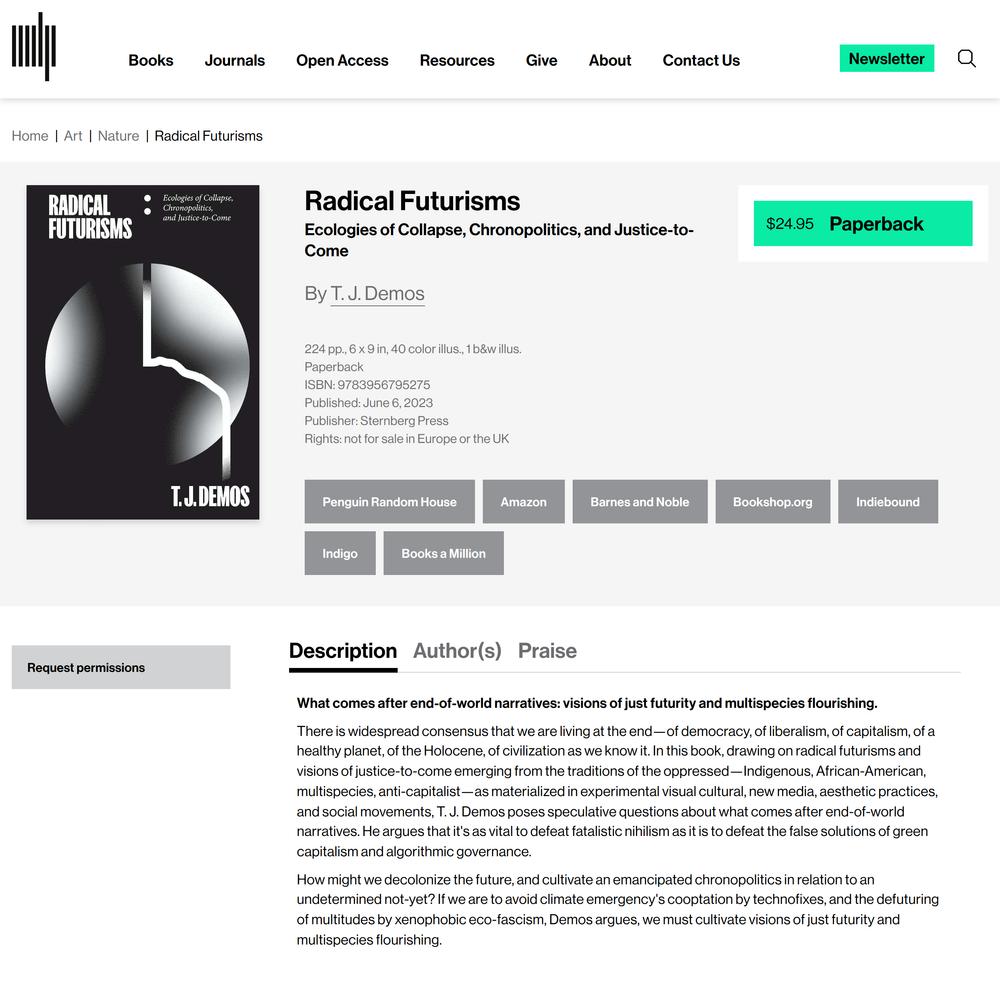Click Publisher: Sternberg Press text
1000x1000 pixels.
(x=376, y=420)
